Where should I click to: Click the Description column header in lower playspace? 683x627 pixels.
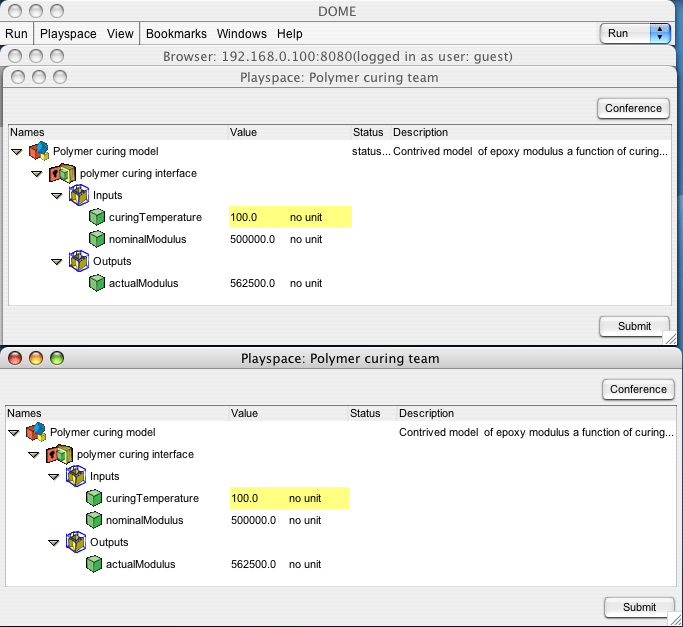pos(537,413)
